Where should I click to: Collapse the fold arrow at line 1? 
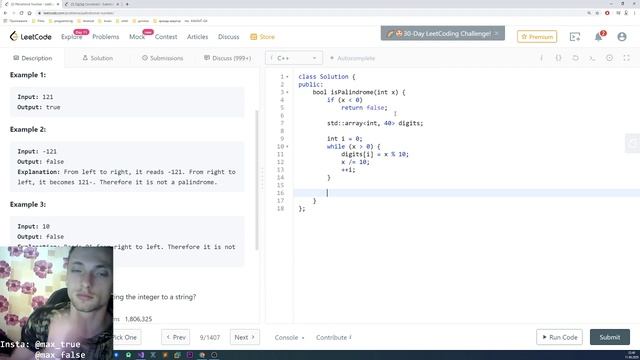point(287,77)
